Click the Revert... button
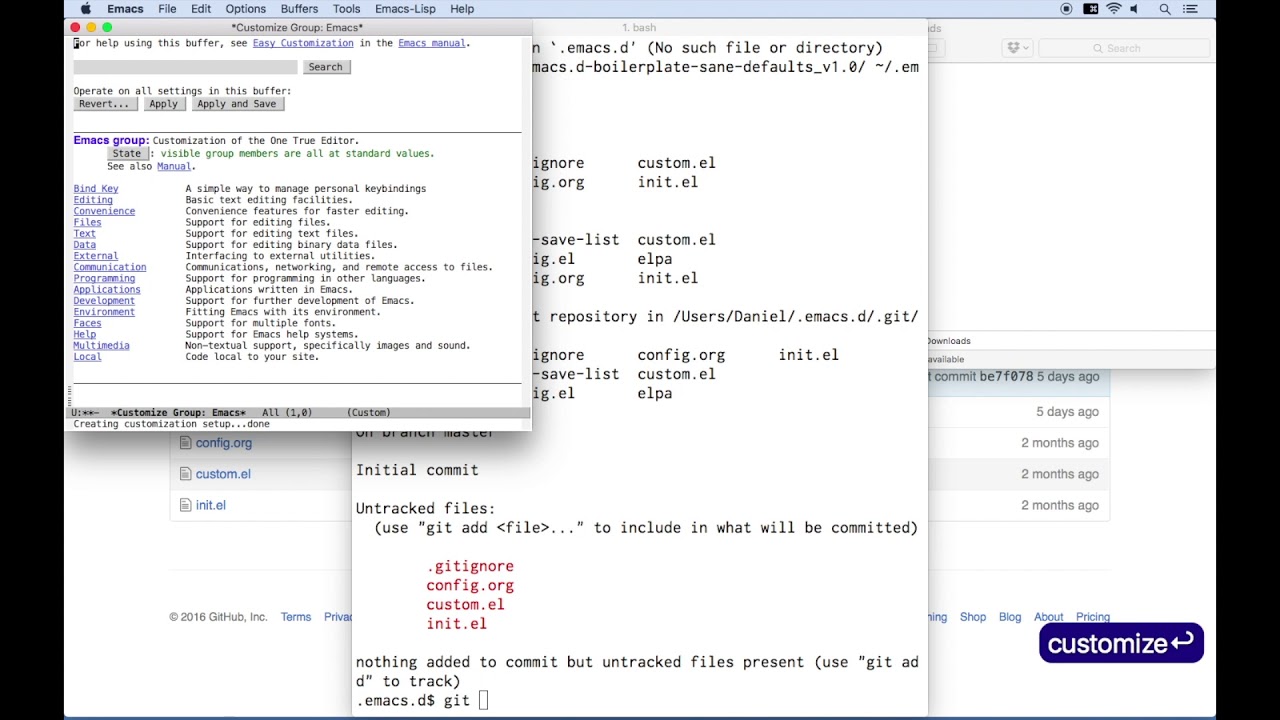Screen dimensions: 1280x720 [104, 104]
